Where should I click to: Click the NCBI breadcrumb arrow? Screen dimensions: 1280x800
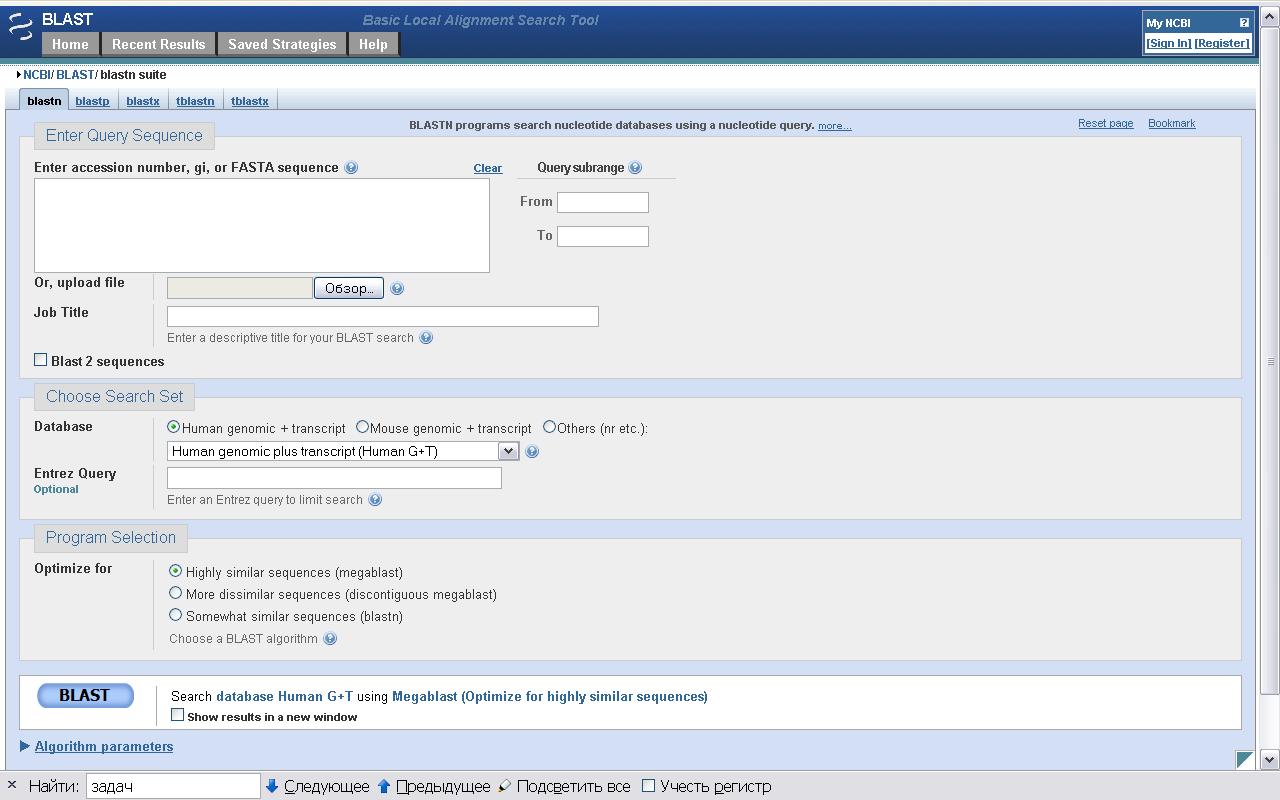coord(19,75)
